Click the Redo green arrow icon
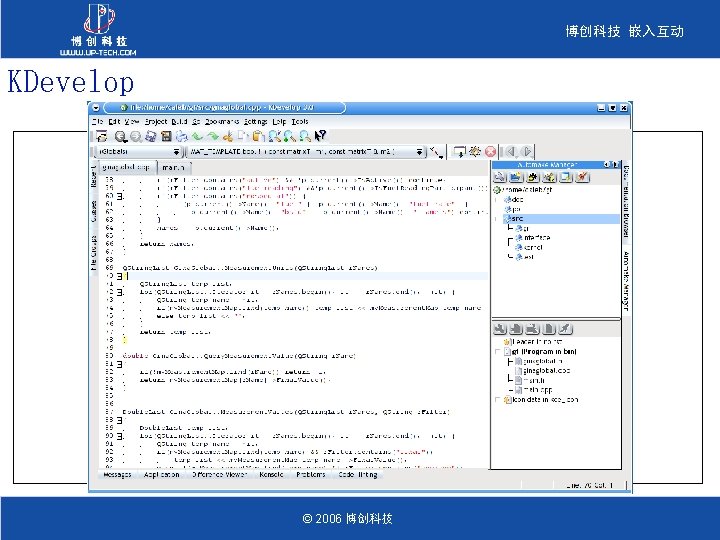 [x=213, y=136]
